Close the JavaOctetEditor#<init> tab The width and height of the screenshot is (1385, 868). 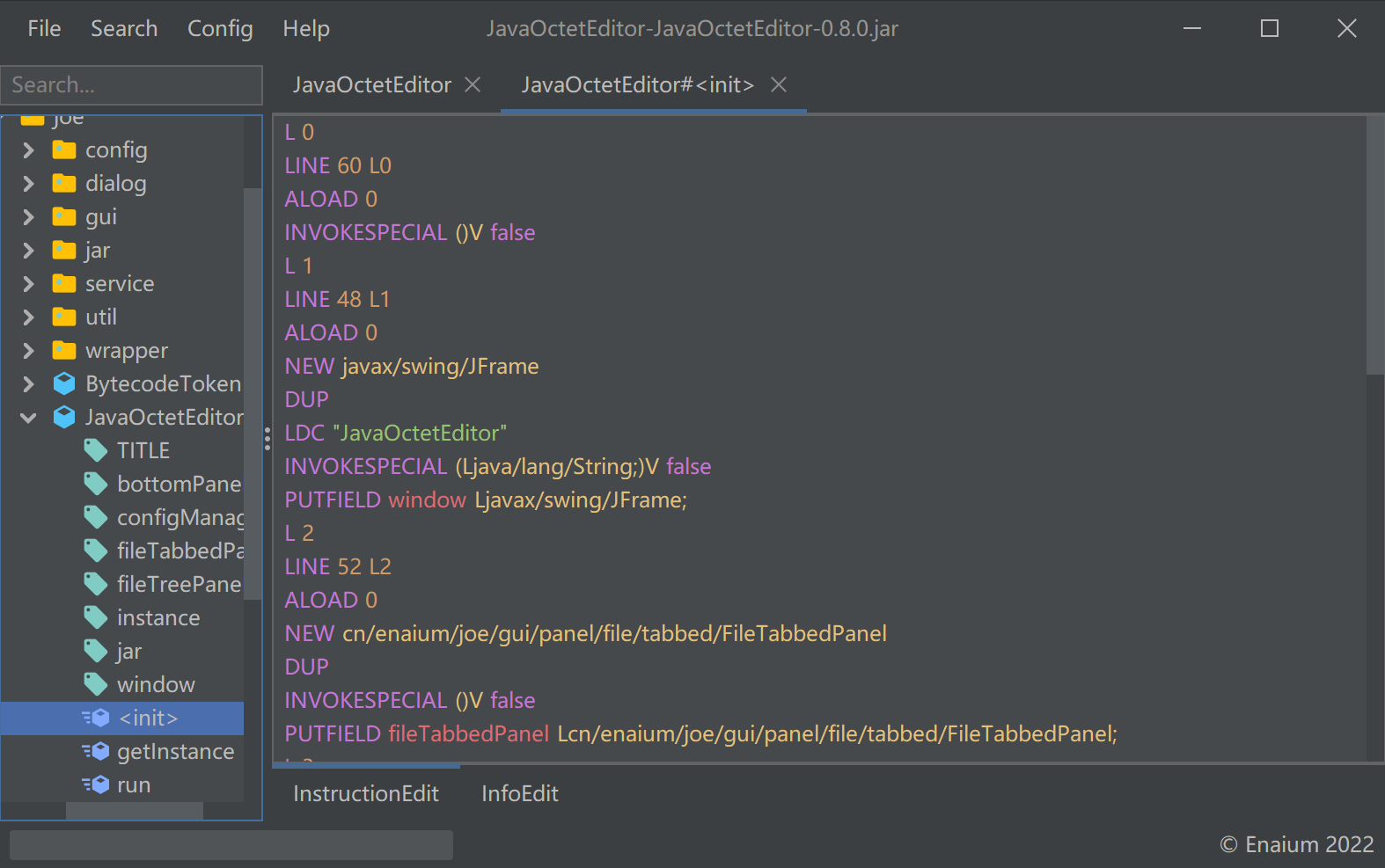[x=779, y=85]
